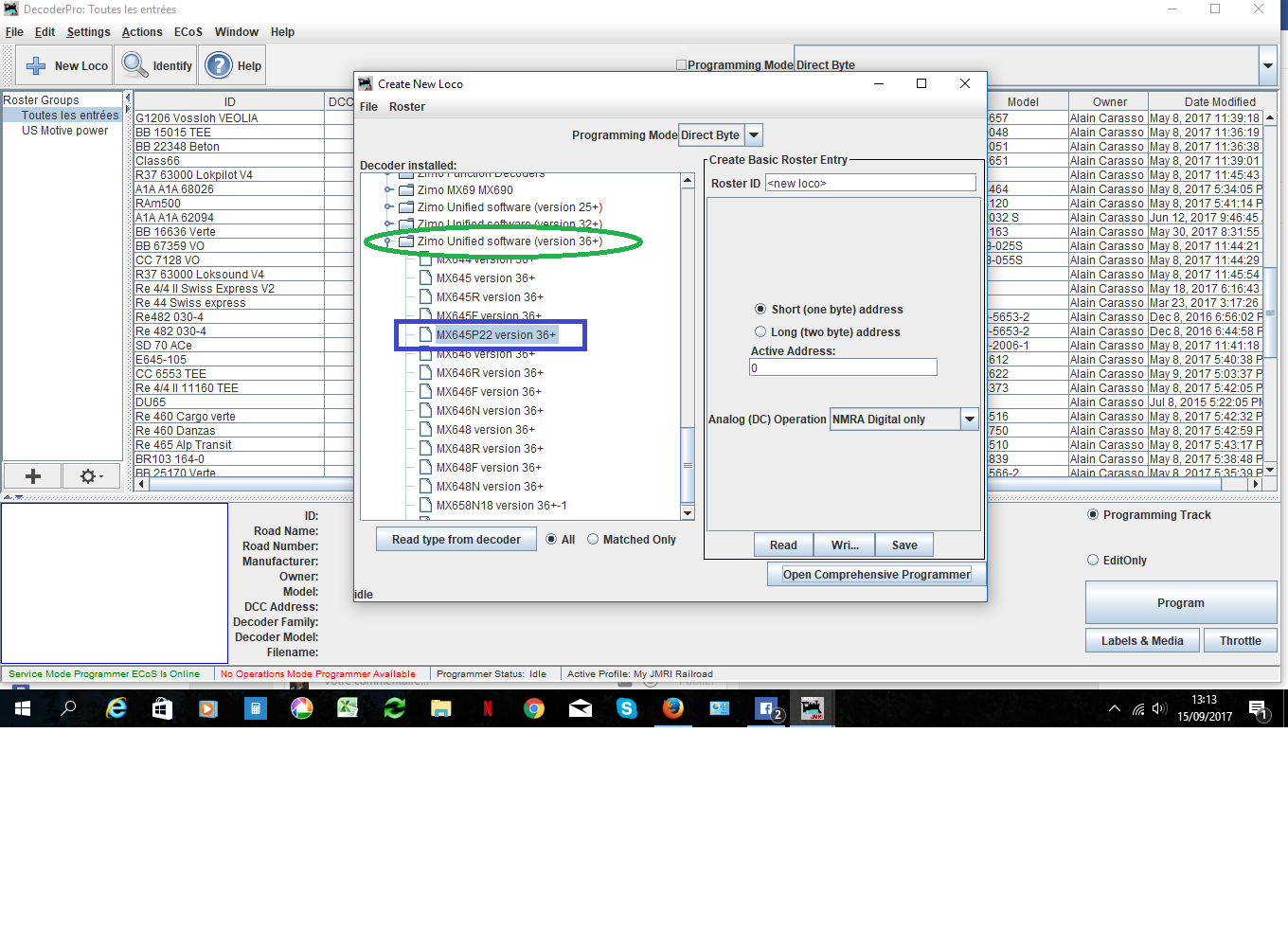Viewport: 1288px width, 947px height.
Task: Open the Wi-Fi network tray icon
Action: click(1137, 708)
